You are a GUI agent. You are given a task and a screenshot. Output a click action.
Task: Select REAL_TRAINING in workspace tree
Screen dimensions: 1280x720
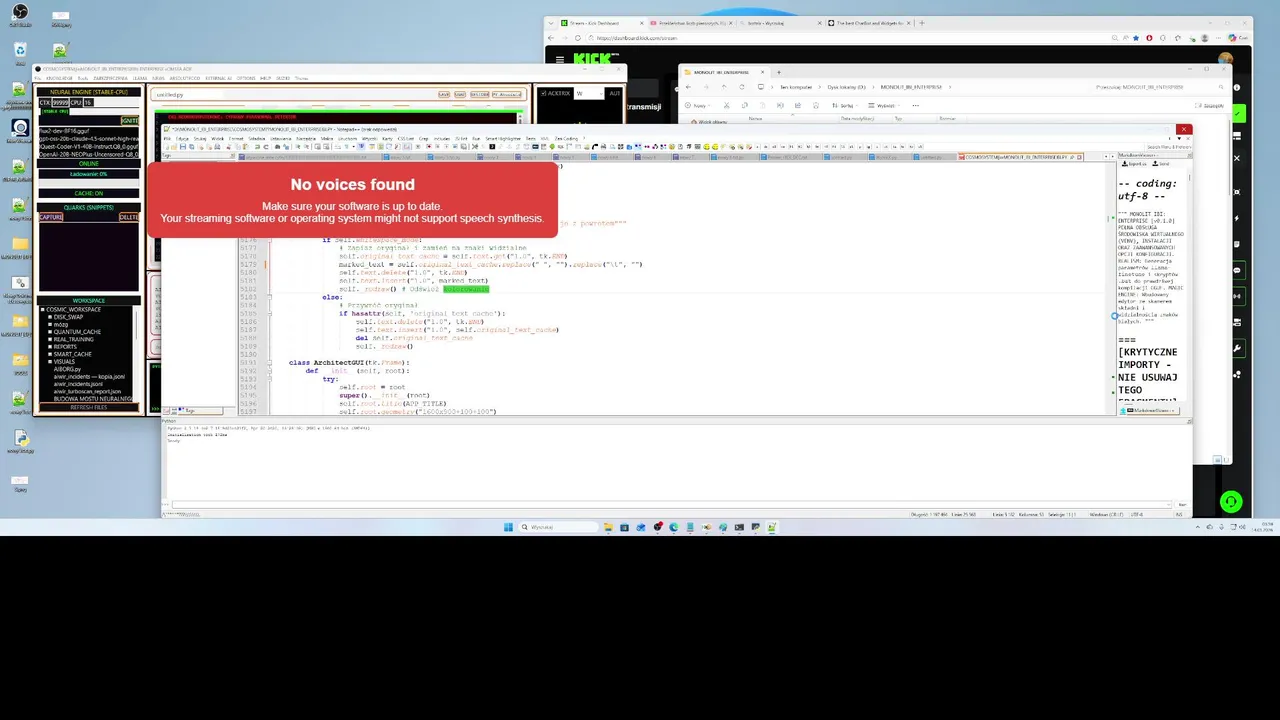(73, 339)
